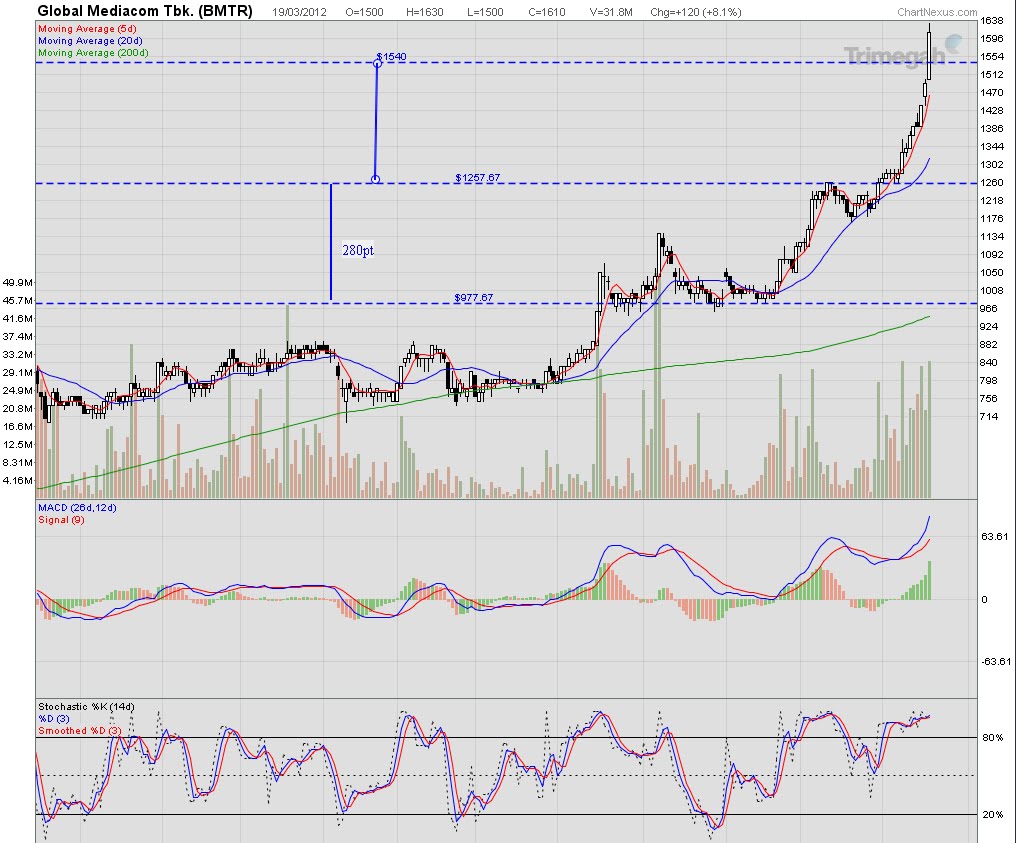Click the 280pt measurement annotation
The width and height of the screenshot is (1016, 843).
point(358,250)
